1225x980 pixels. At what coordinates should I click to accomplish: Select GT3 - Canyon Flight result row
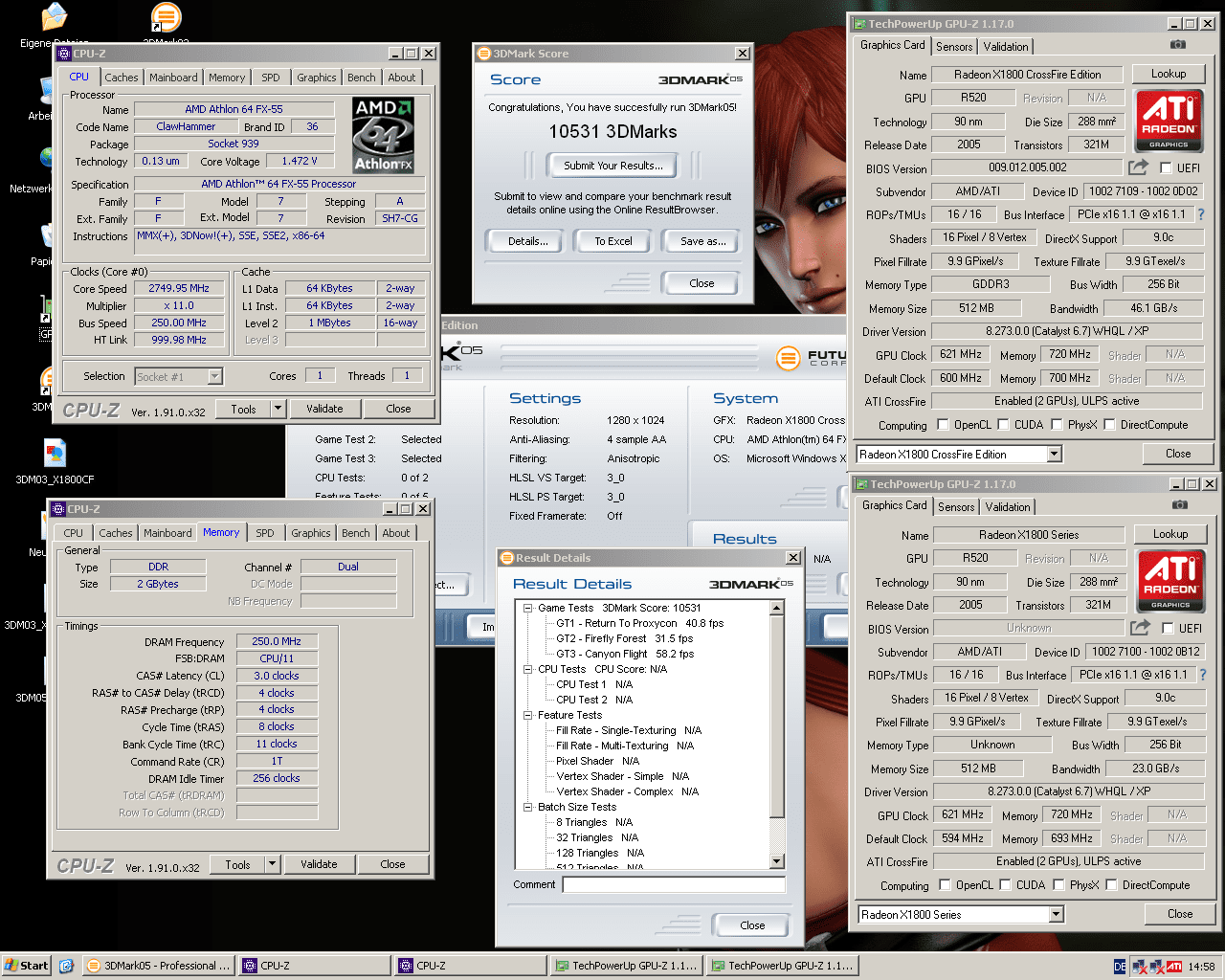(625, 654)
